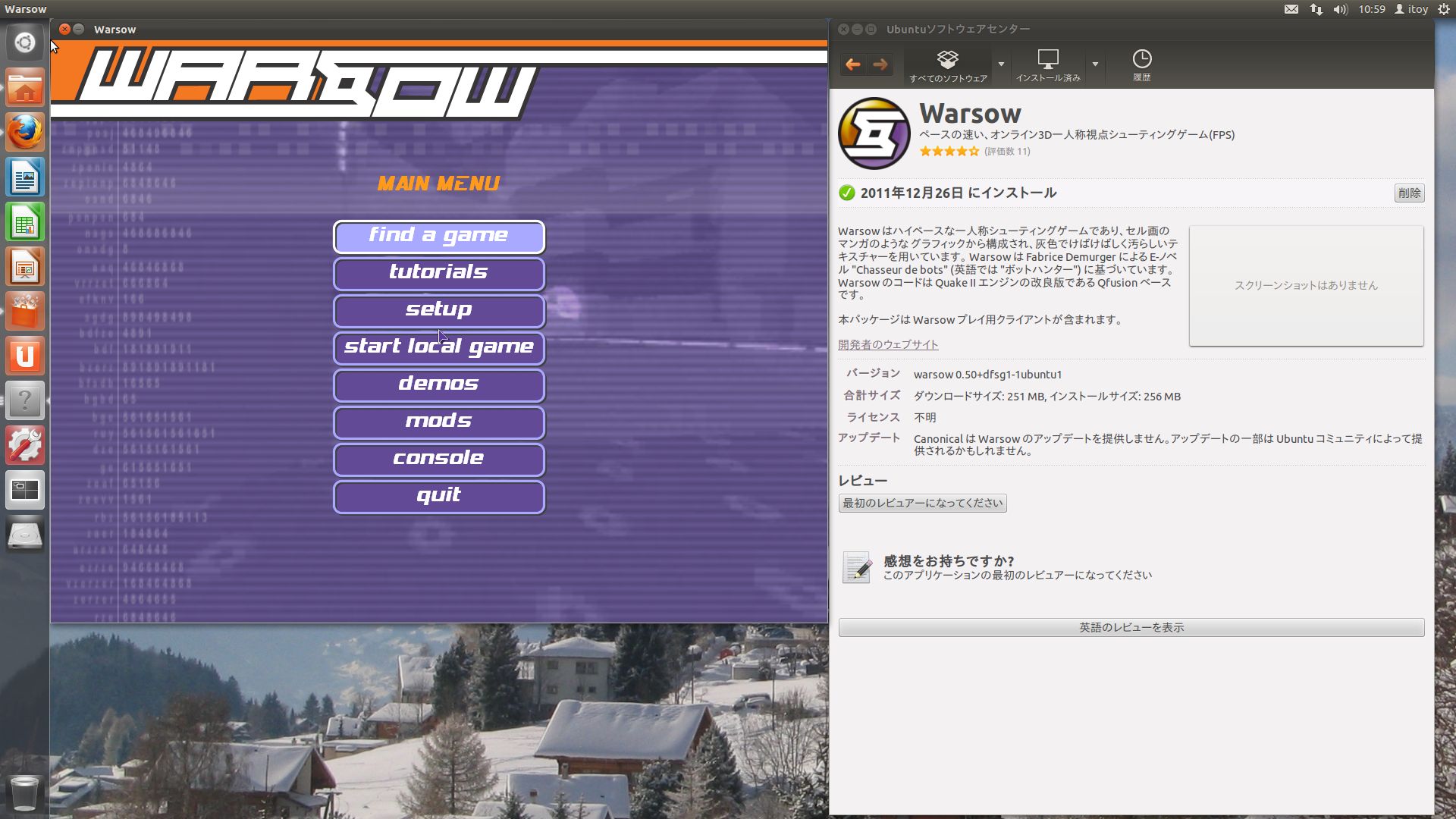Screen dimensions: 1456x819
Task: Click the Warsow star rating
Action: 949,152
